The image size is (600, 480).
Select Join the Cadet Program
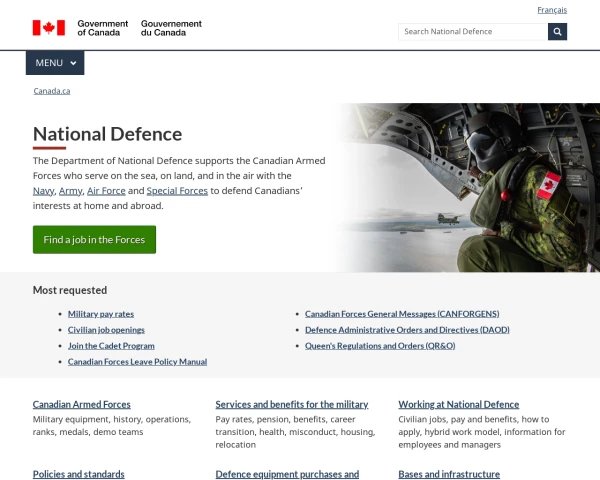tap(111, 345)
